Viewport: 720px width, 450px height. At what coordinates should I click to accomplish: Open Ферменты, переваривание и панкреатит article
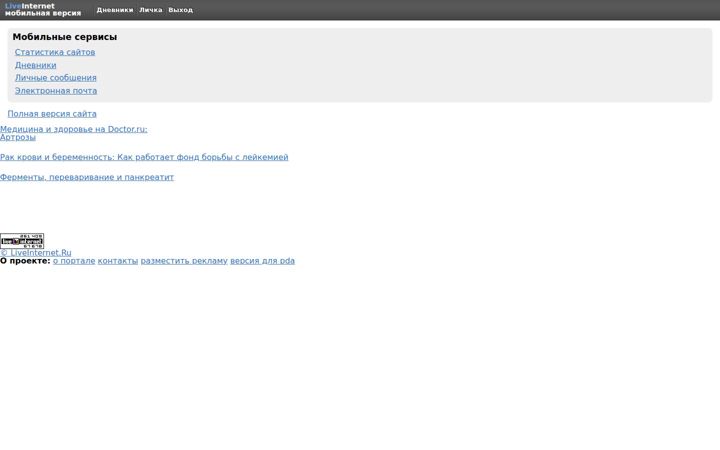tap(87, 177)
